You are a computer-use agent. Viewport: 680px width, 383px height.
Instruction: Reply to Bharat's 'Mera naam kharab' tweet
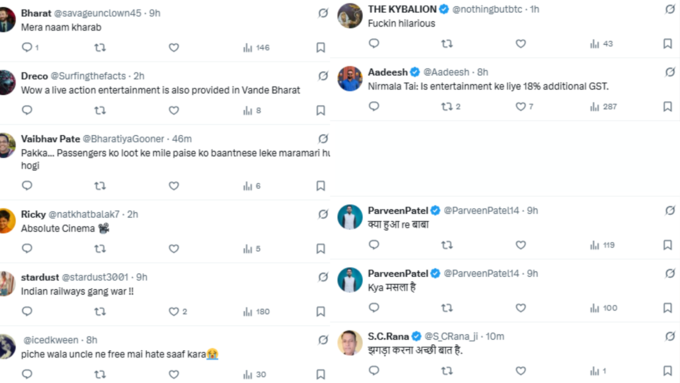[29, 47]
